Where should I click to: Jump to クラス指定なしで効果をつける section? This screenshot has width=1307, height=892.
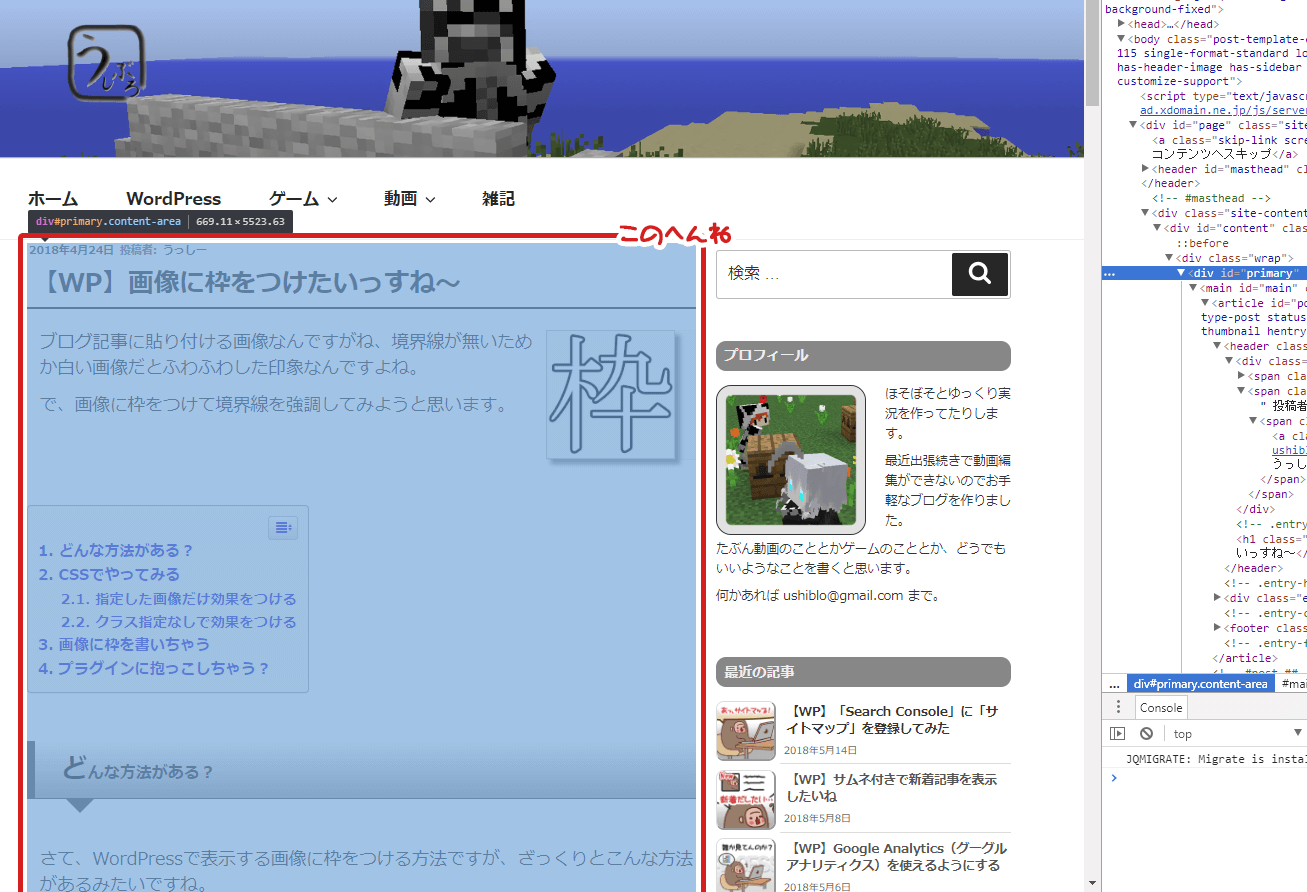(x=178, y=622)
